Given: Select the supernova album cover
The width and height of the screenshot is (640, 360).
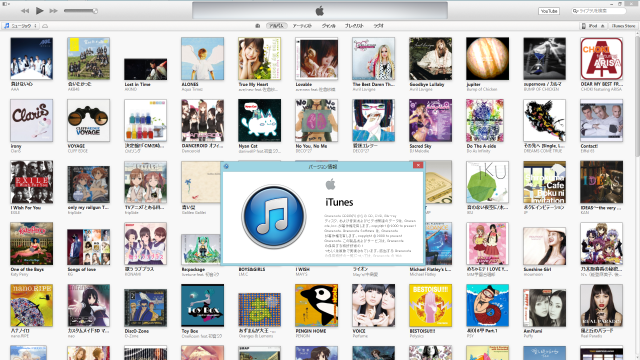Looking at the screenshot, I should pos(544,58).
